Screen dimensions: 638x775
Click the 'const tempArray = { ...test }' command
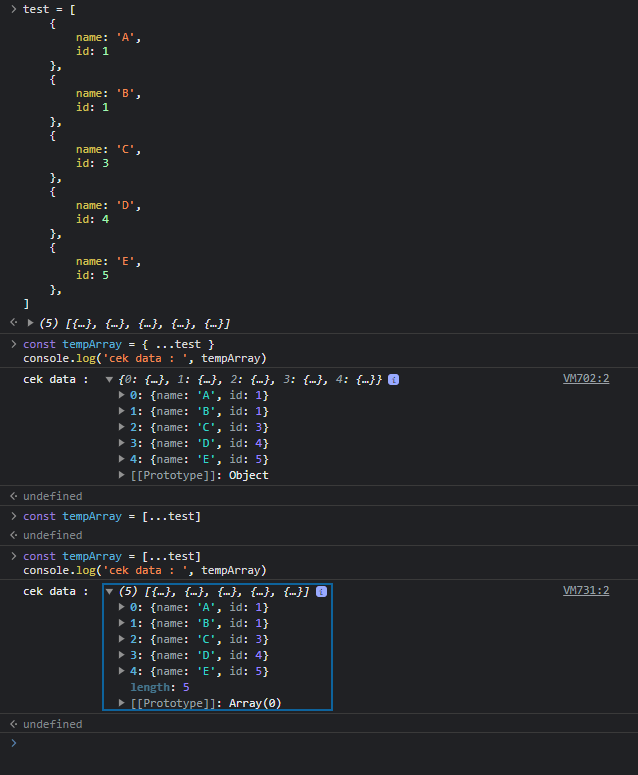point(119,344)
